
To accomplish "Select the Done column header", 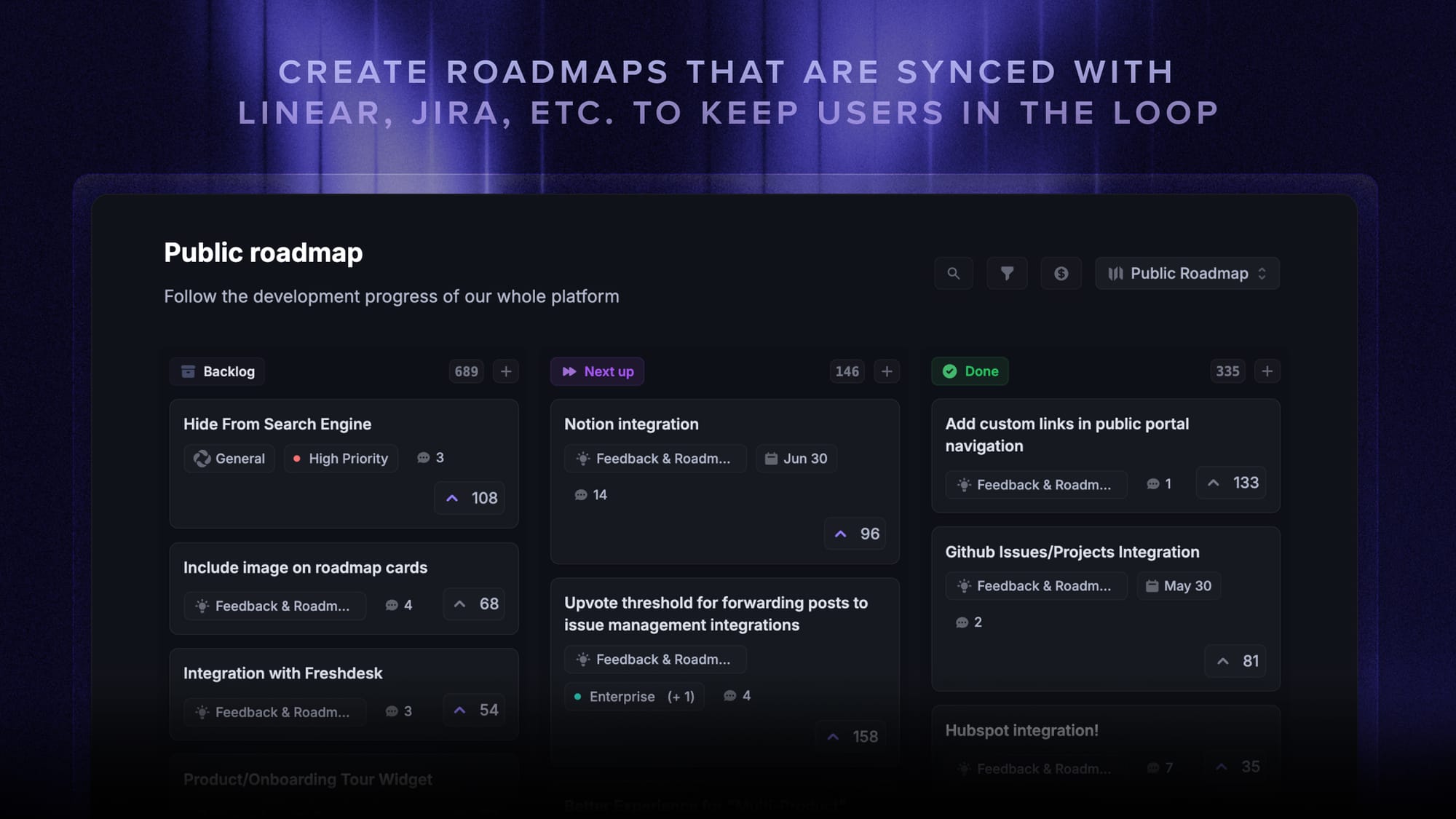I will point(970,371).
